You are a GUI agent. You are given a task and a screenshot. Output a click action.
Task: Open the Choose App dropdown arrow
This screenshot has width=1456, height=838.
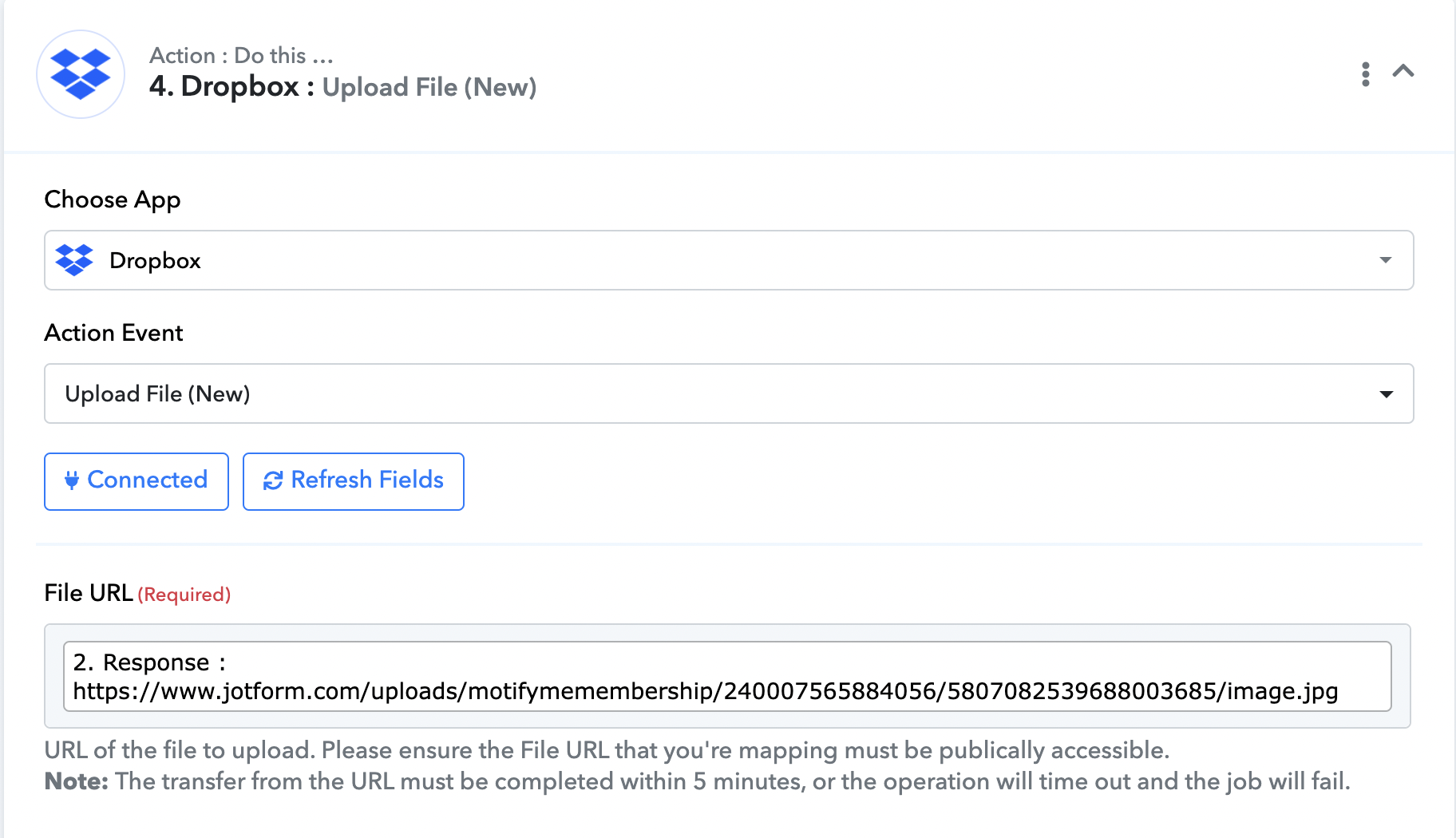1386,260
